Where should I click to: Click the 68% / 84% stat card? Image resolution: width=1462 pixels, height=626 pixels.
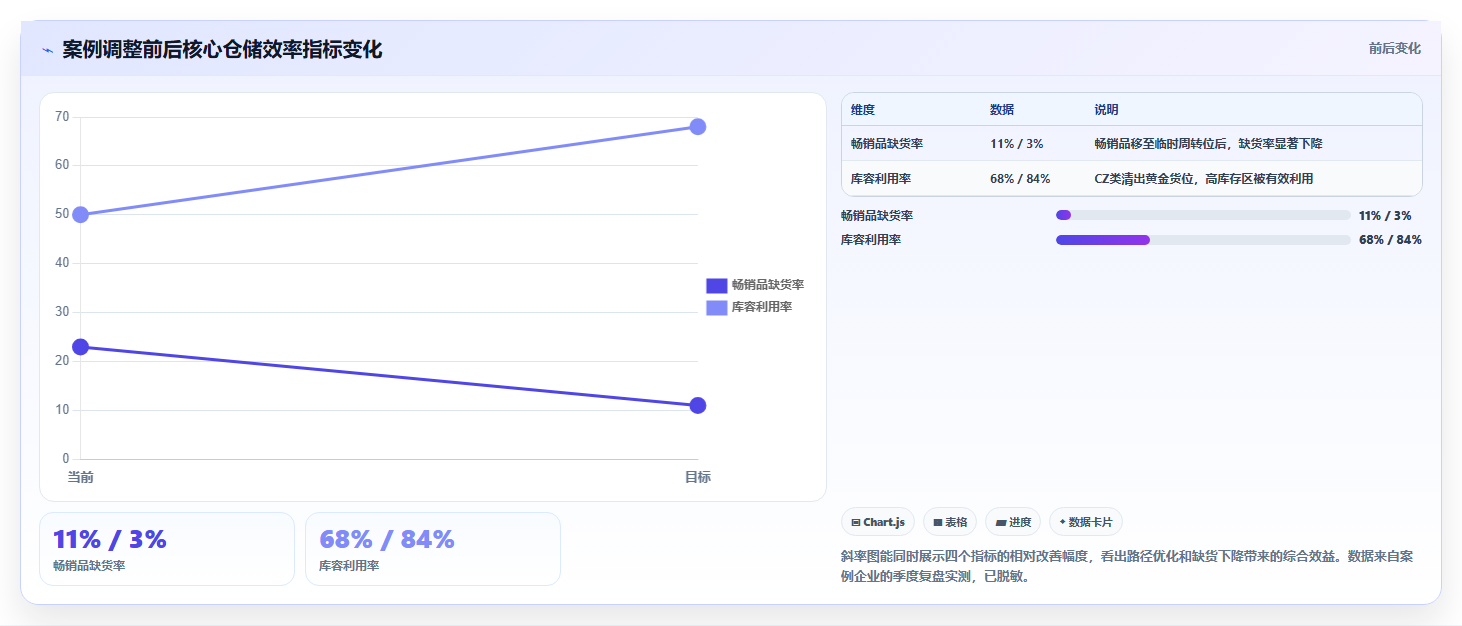pos(433,549)
